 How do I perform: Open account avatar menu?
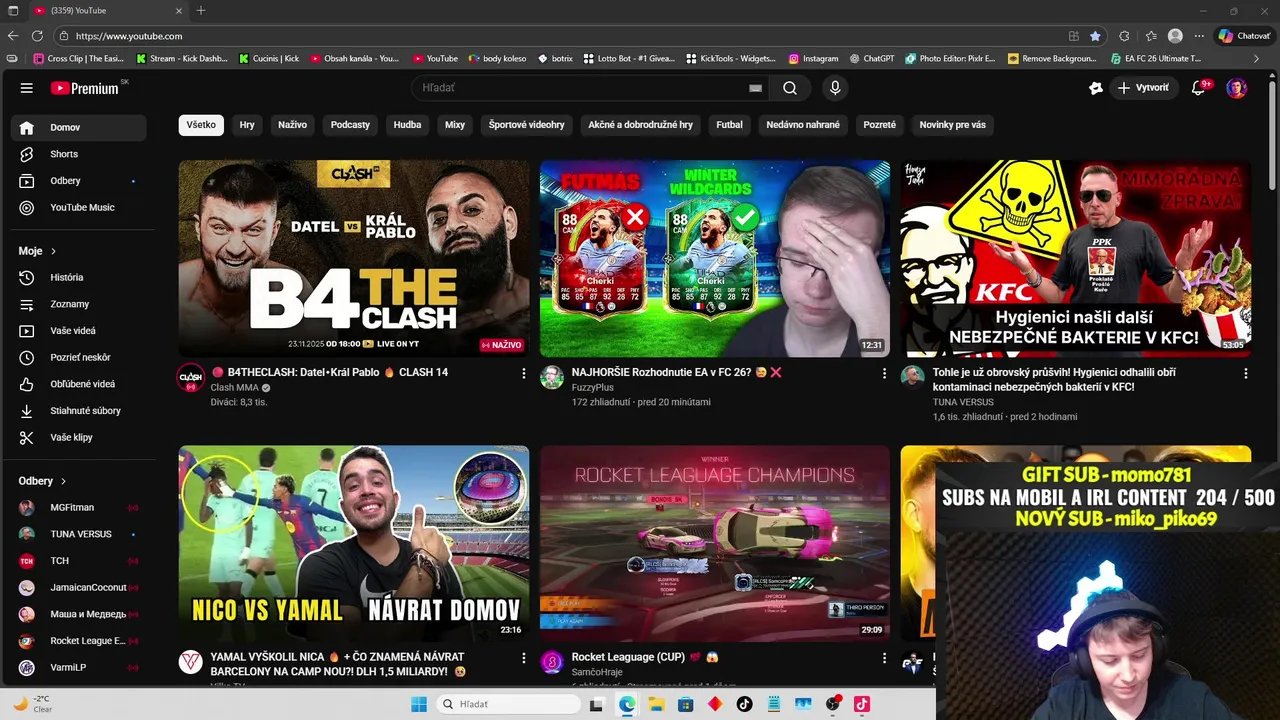[1237, 88]
